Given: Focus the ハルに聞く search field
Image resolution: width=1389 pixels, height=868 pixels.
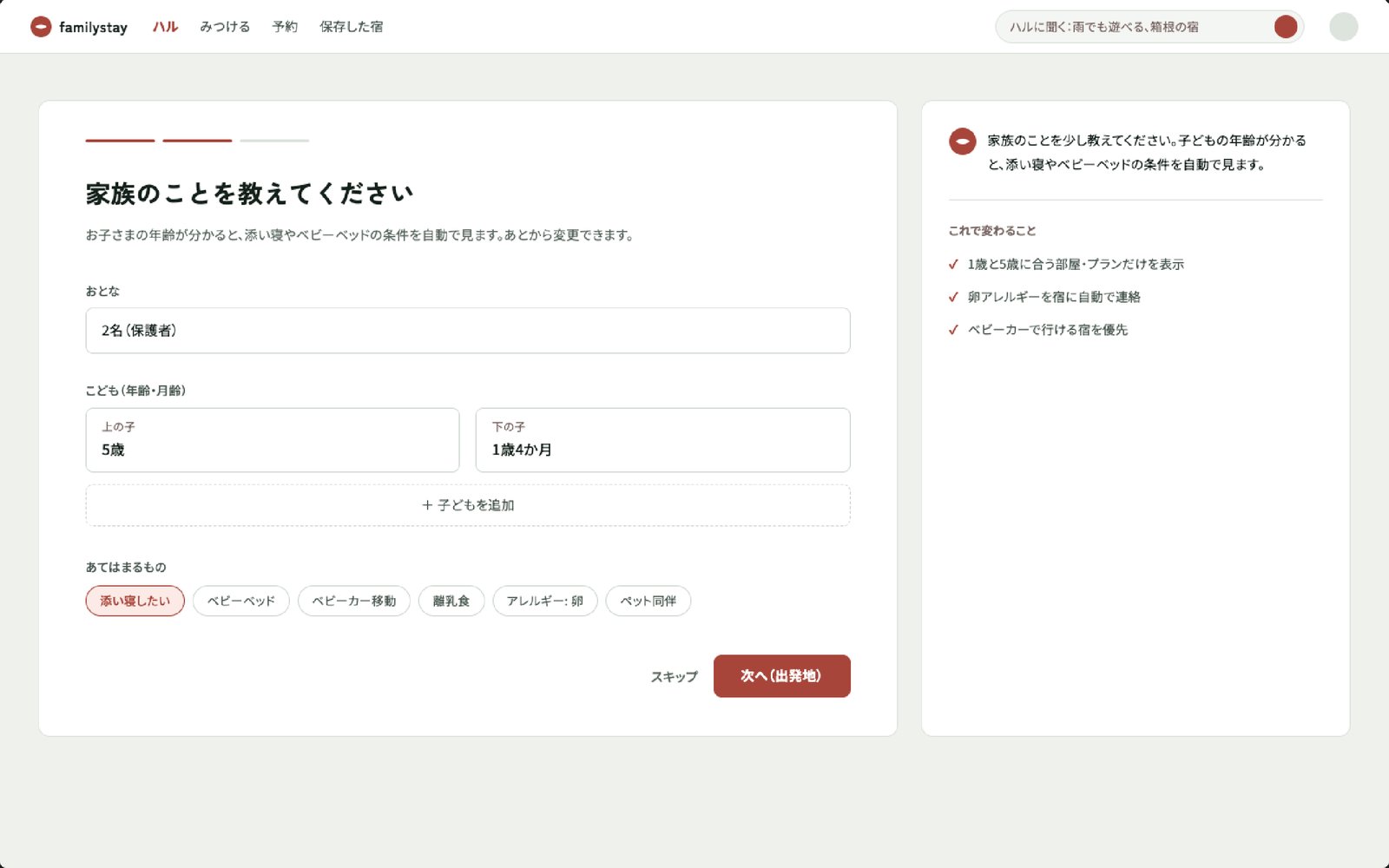Looking at the screenshot, I should coord(1149,27).
